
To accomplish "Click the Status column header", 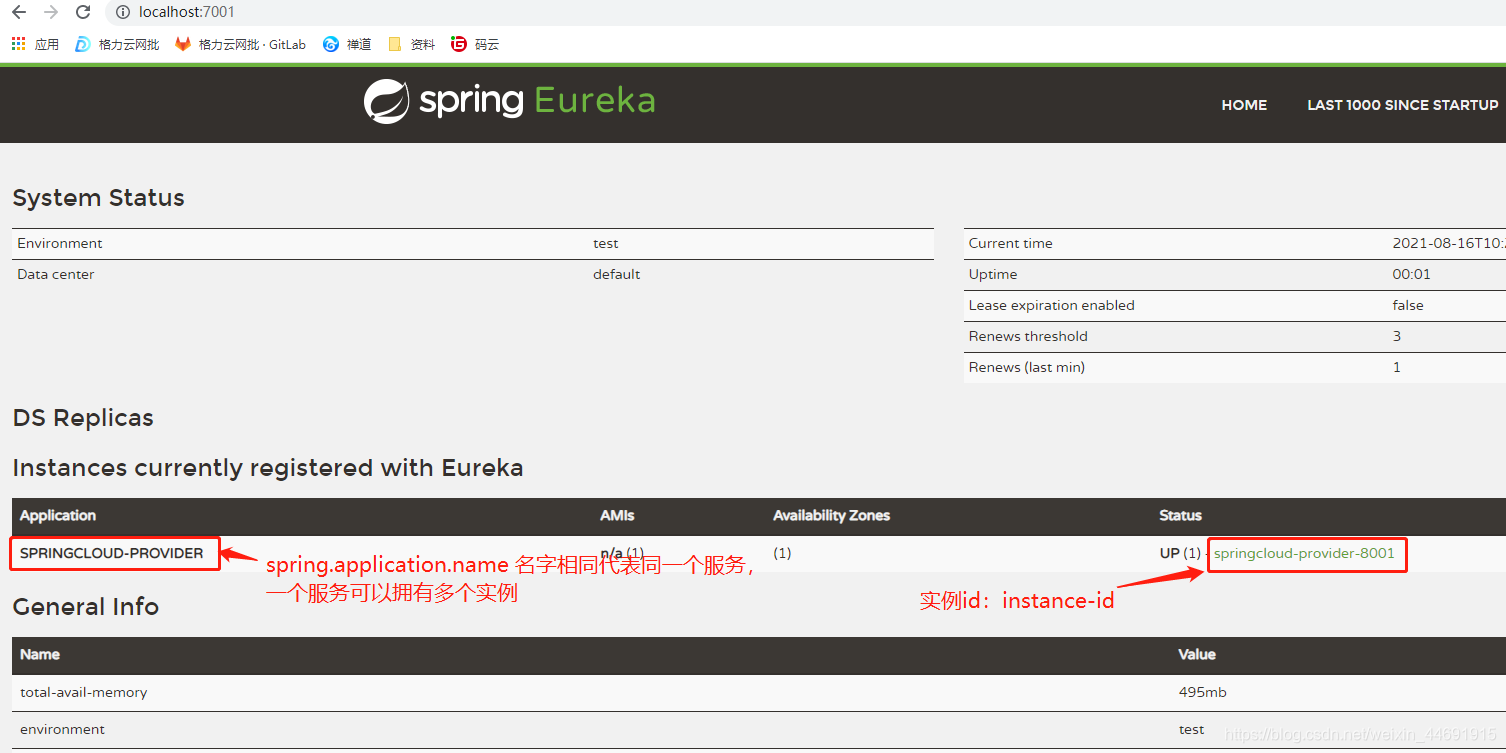I will coord(1180,516).
